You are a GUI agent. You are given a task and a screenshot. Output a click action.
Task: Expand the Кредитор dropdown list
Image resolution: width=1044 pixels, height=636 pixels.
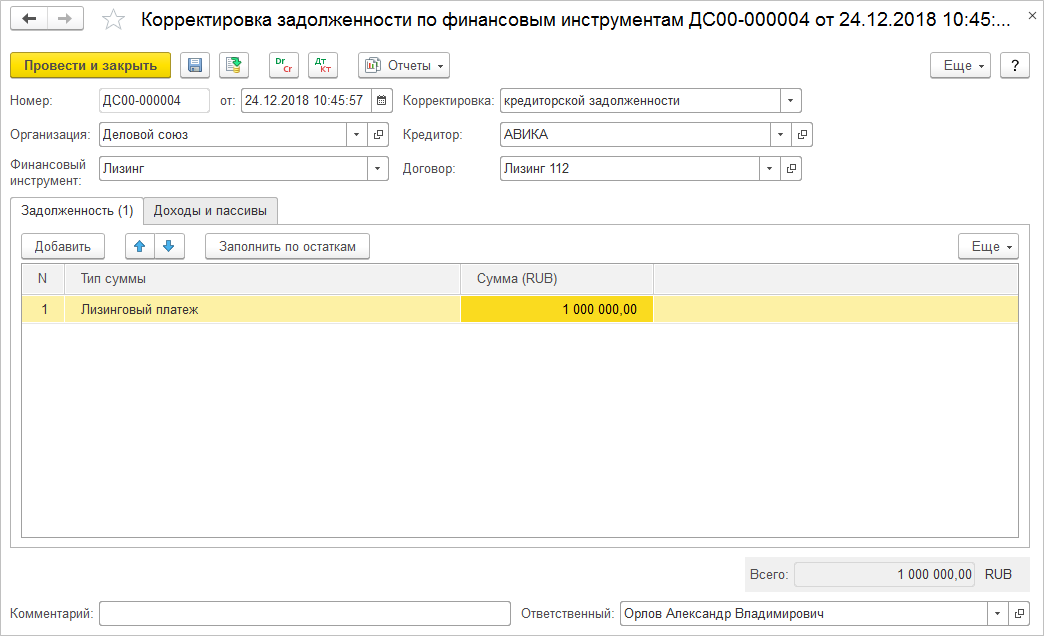click(780, 135)
